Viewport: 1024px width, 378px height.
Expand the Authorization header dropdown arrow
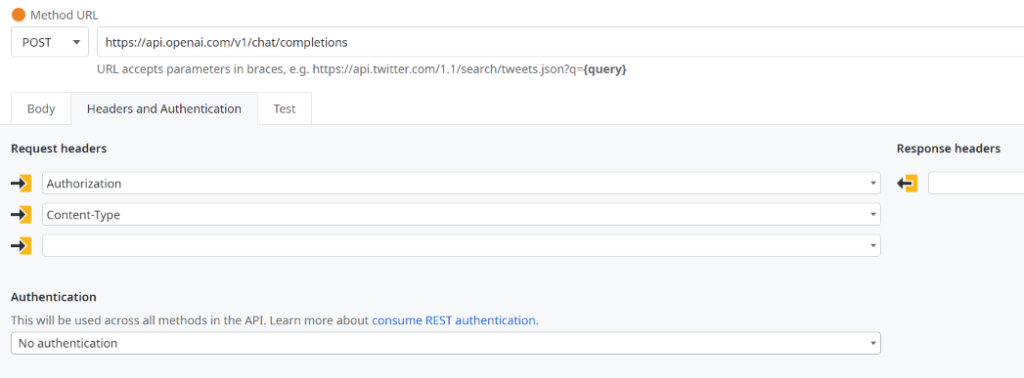[873, 183]
